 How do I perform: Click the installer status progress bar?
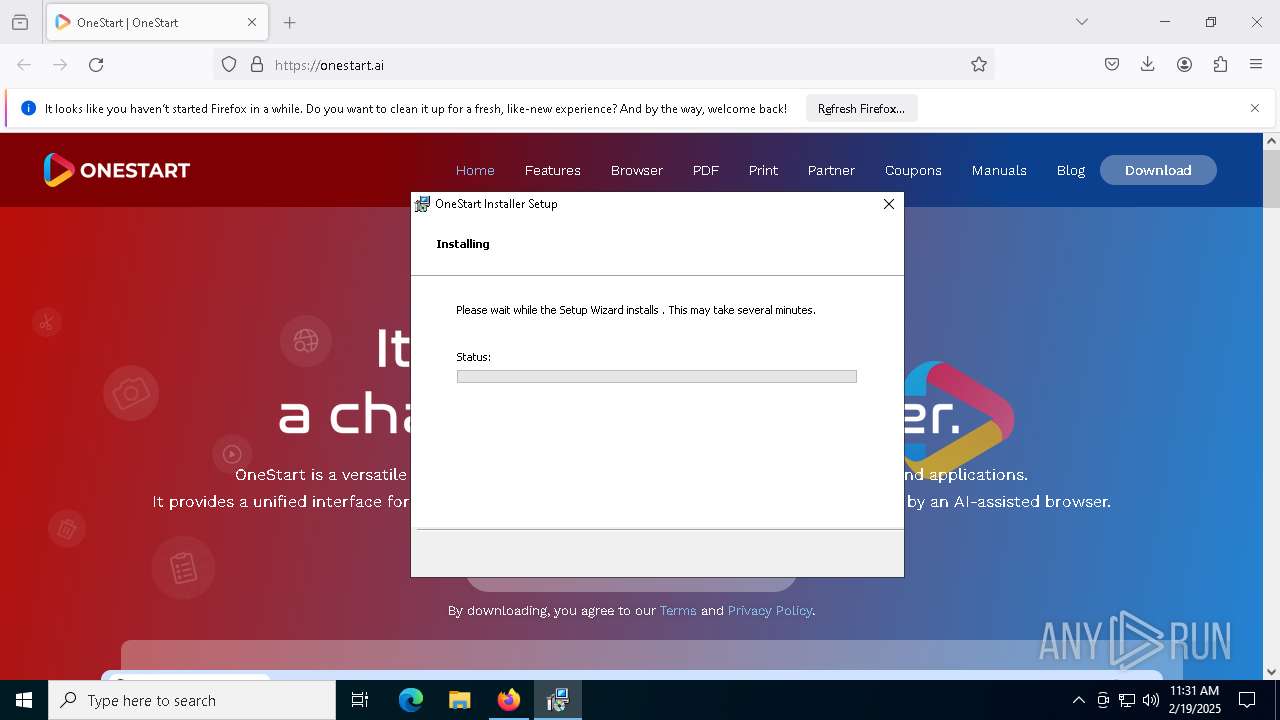click(x=657, y=377)
